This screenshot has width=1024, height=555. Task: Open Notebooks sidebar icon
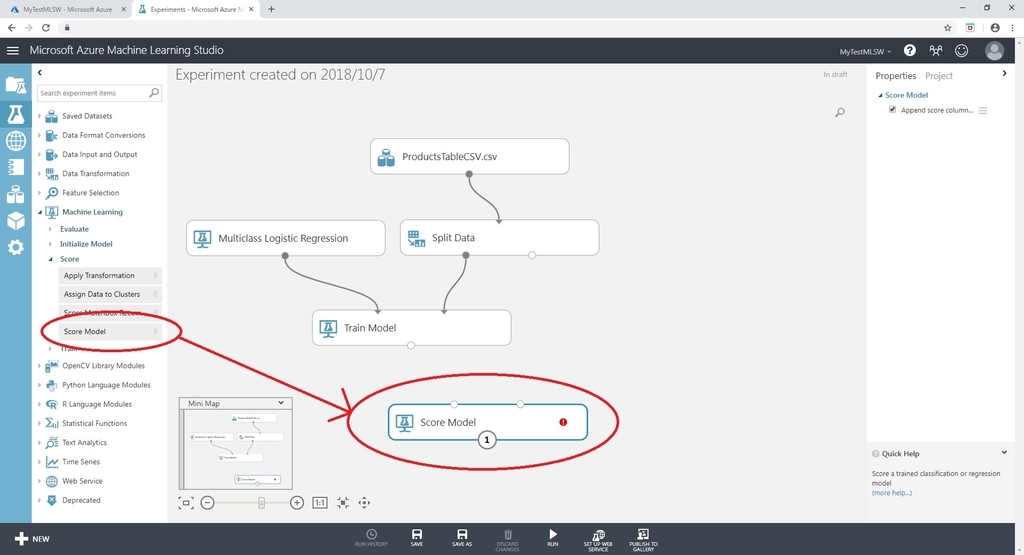tap(16, 167)
